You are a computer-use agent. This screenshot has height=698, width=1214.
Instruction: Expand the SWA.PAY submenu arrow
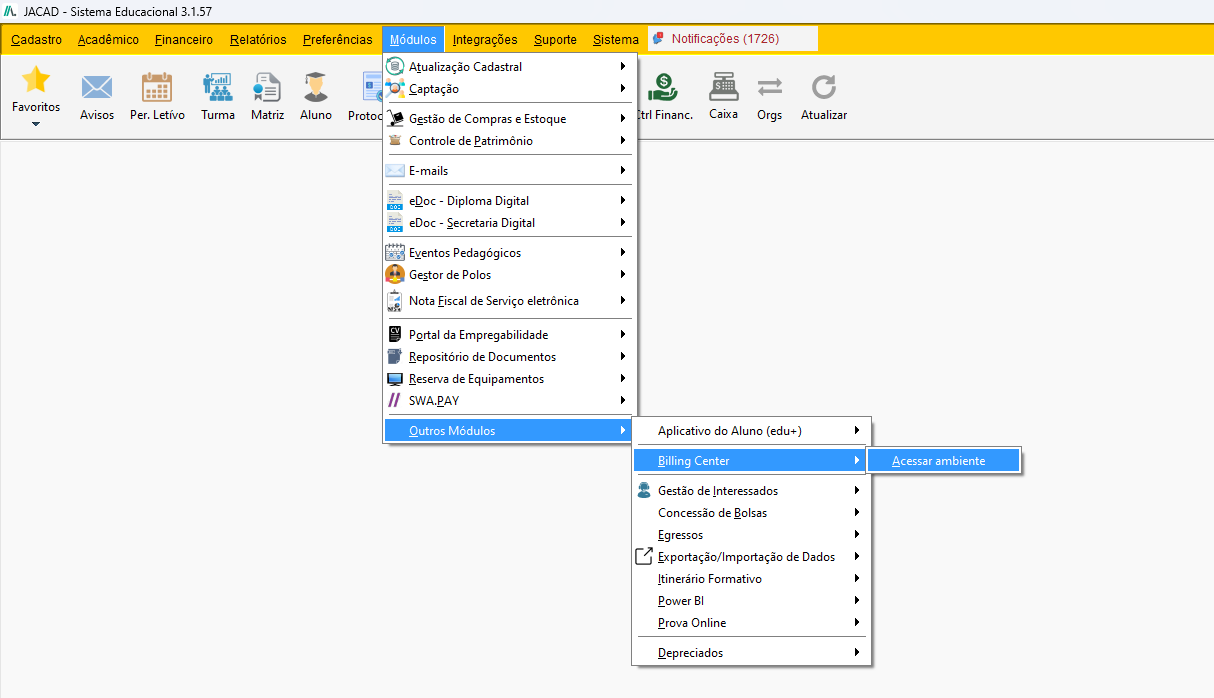[622, 401]
